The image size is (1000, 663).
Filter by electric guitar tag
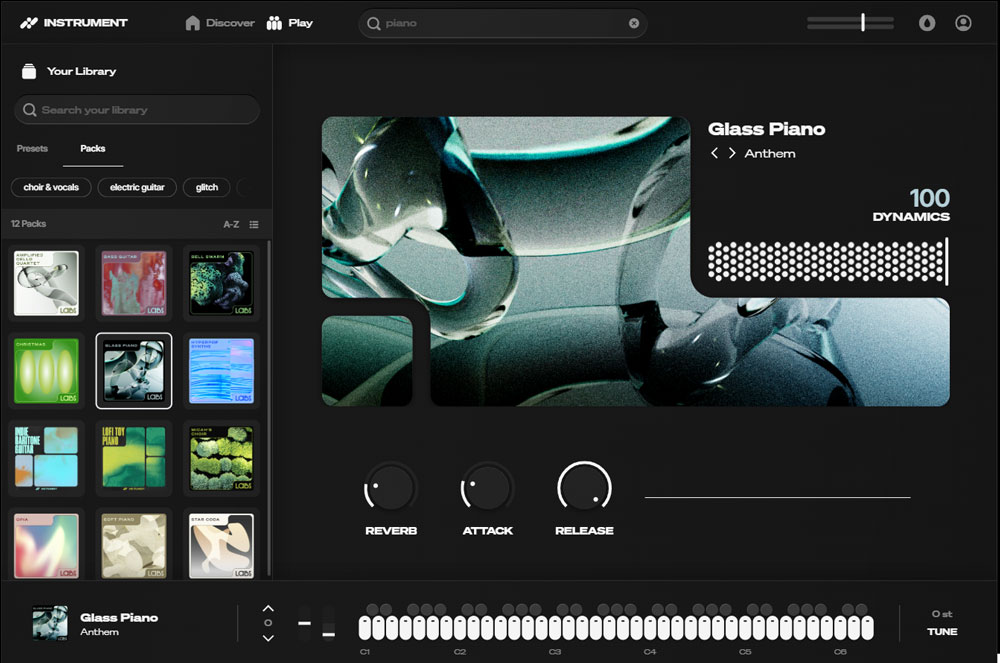pos(138,187)
